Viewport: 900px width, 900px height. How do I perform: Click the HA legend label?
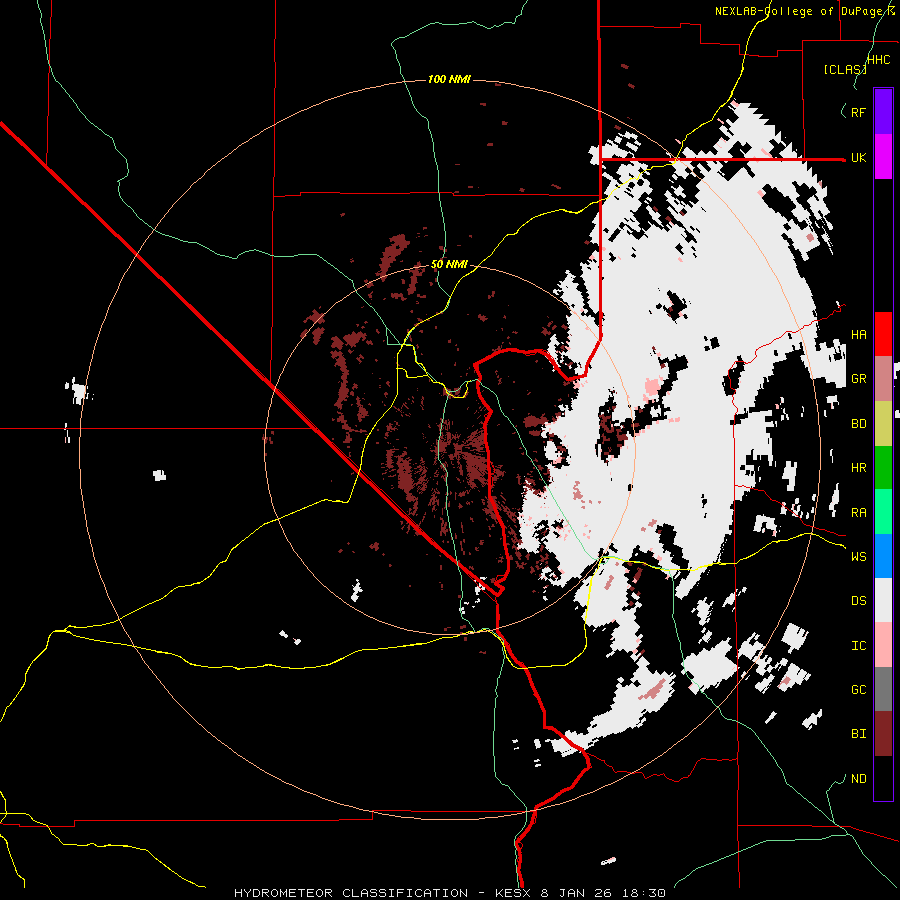pos(858,335)
